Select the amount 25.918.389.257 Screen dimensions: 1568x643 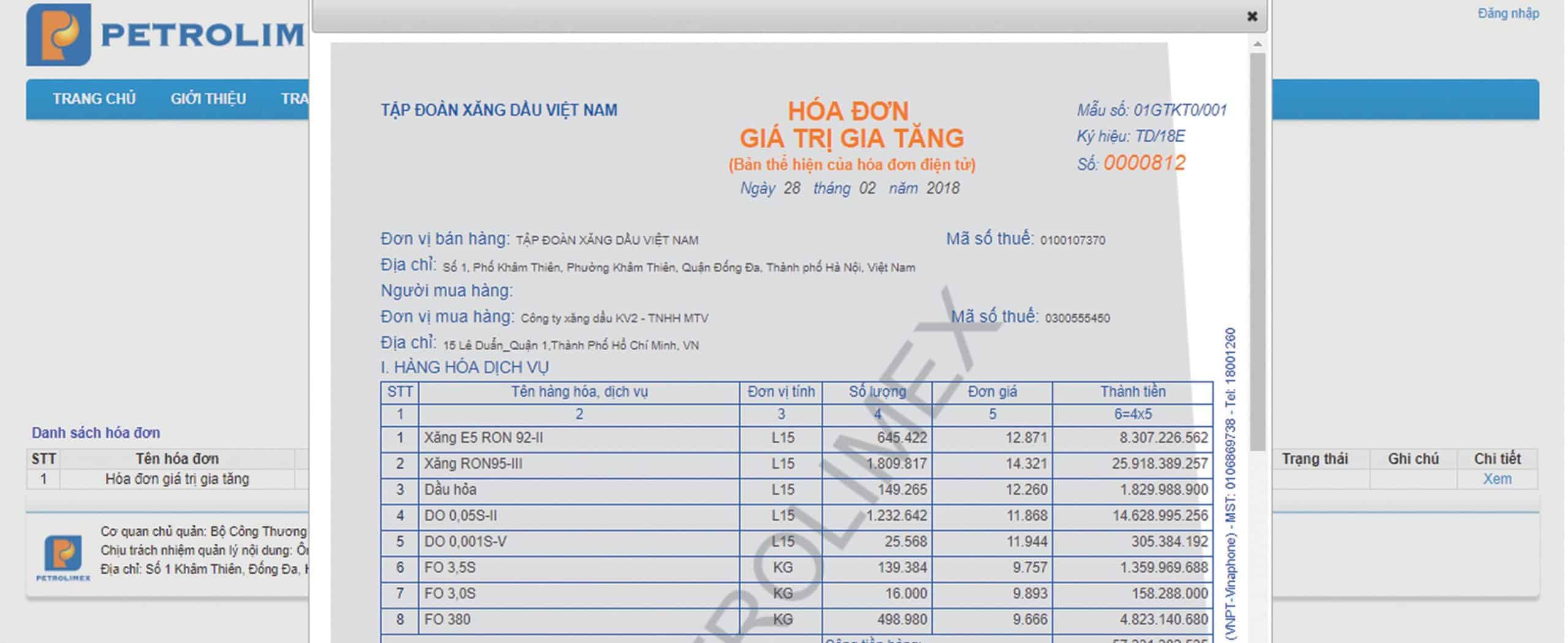[x=1159, y=464]
